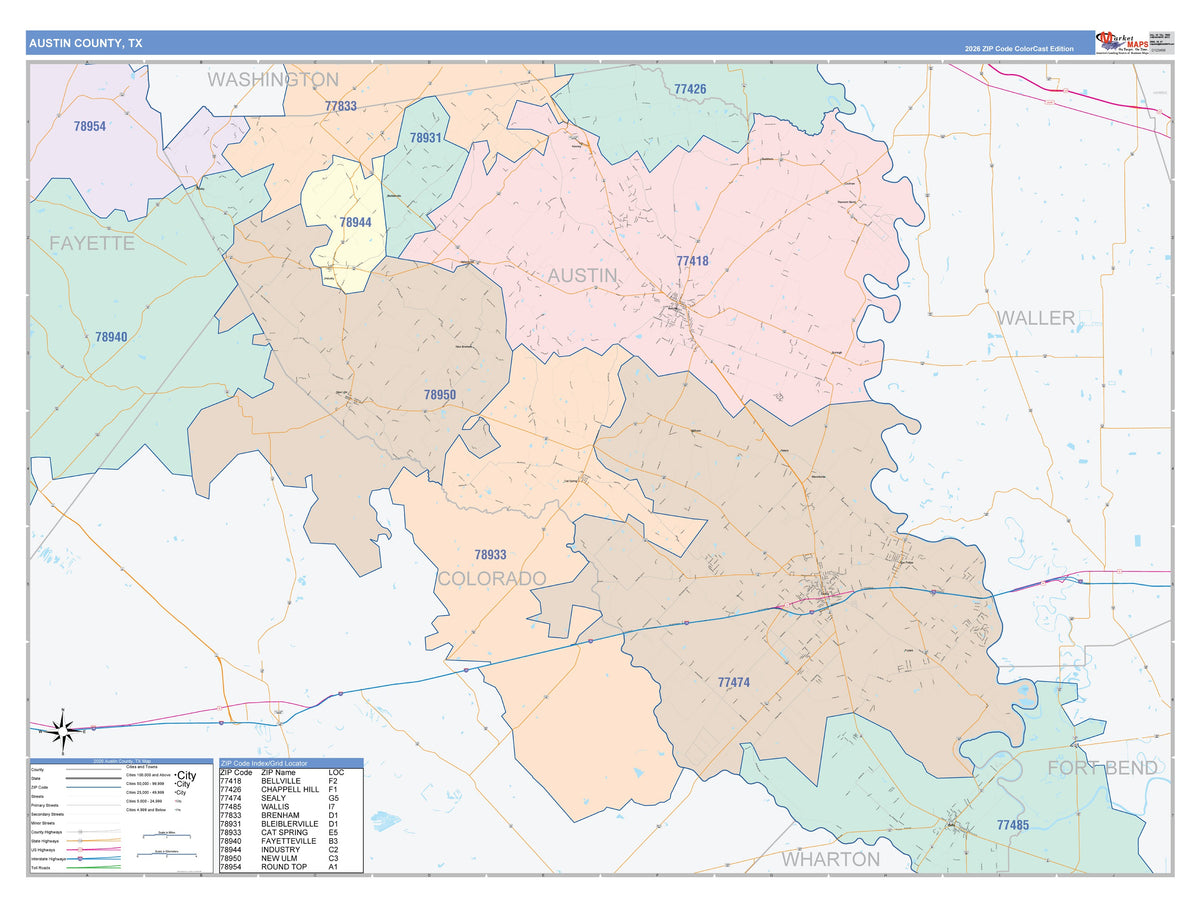Click the F2 location cell in the index
1200x908 pixels.
click(x=333, y=782)
